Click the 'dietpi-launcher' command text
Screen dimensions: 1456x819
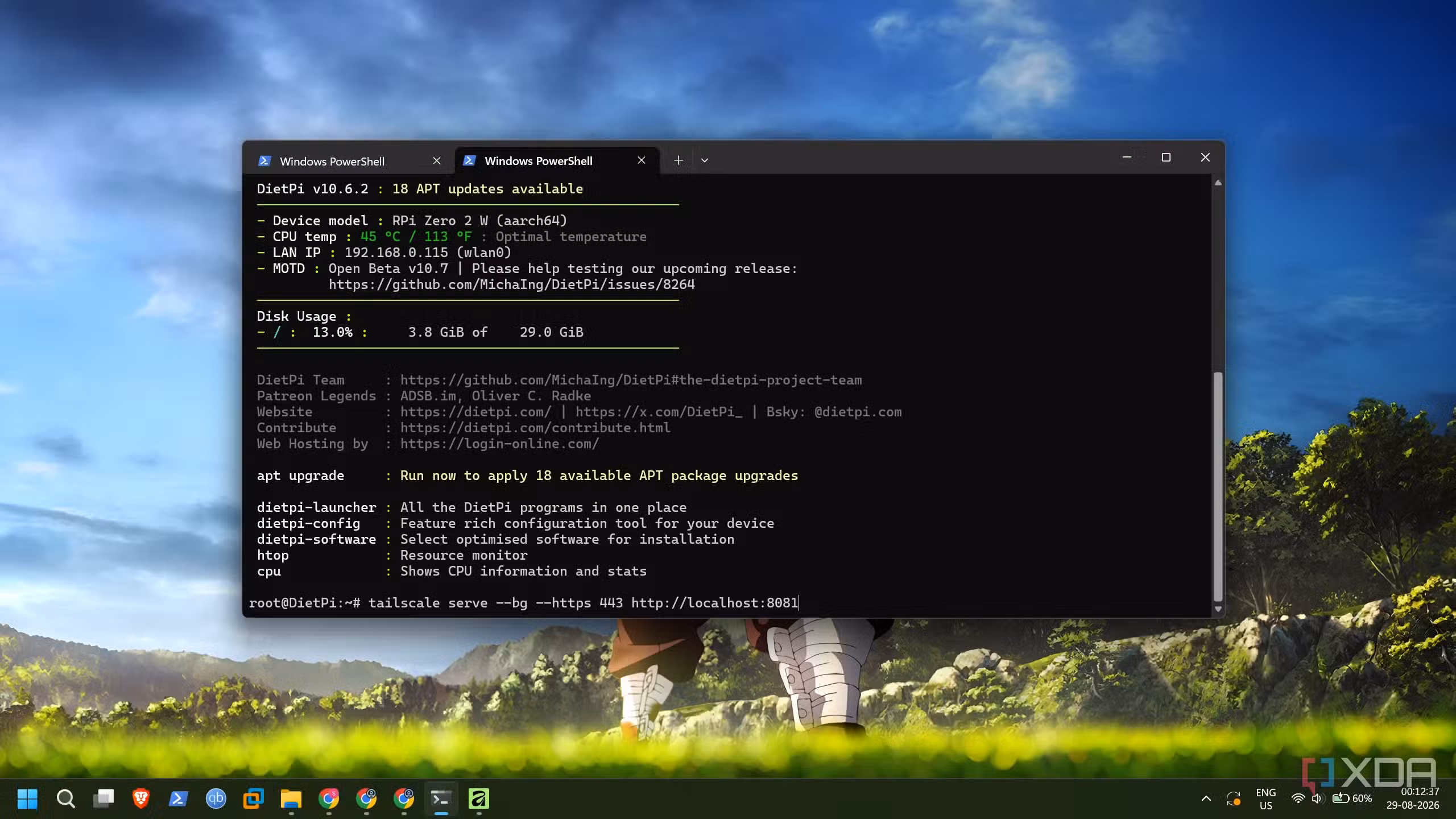coord(316,507)
